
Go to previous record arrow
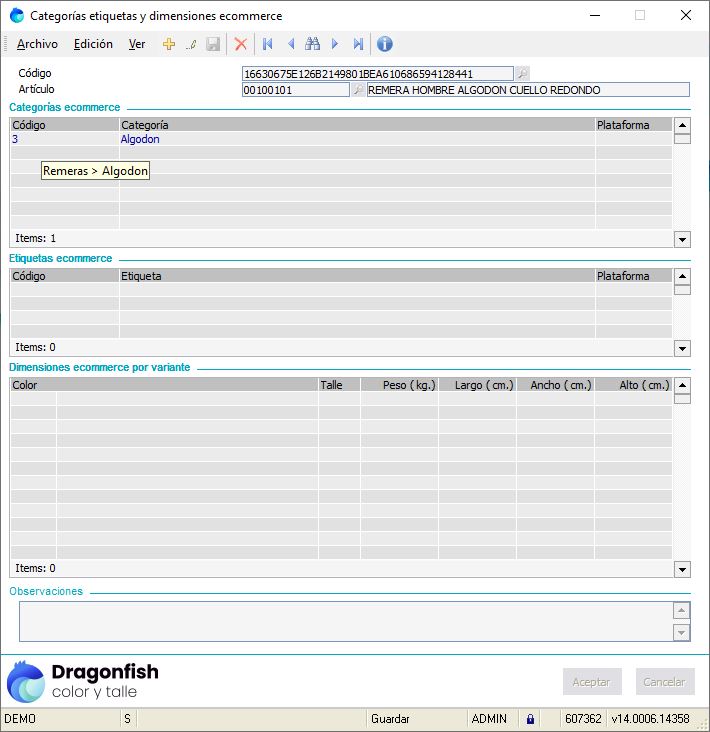pyautogui.click(x=291, y=44)
